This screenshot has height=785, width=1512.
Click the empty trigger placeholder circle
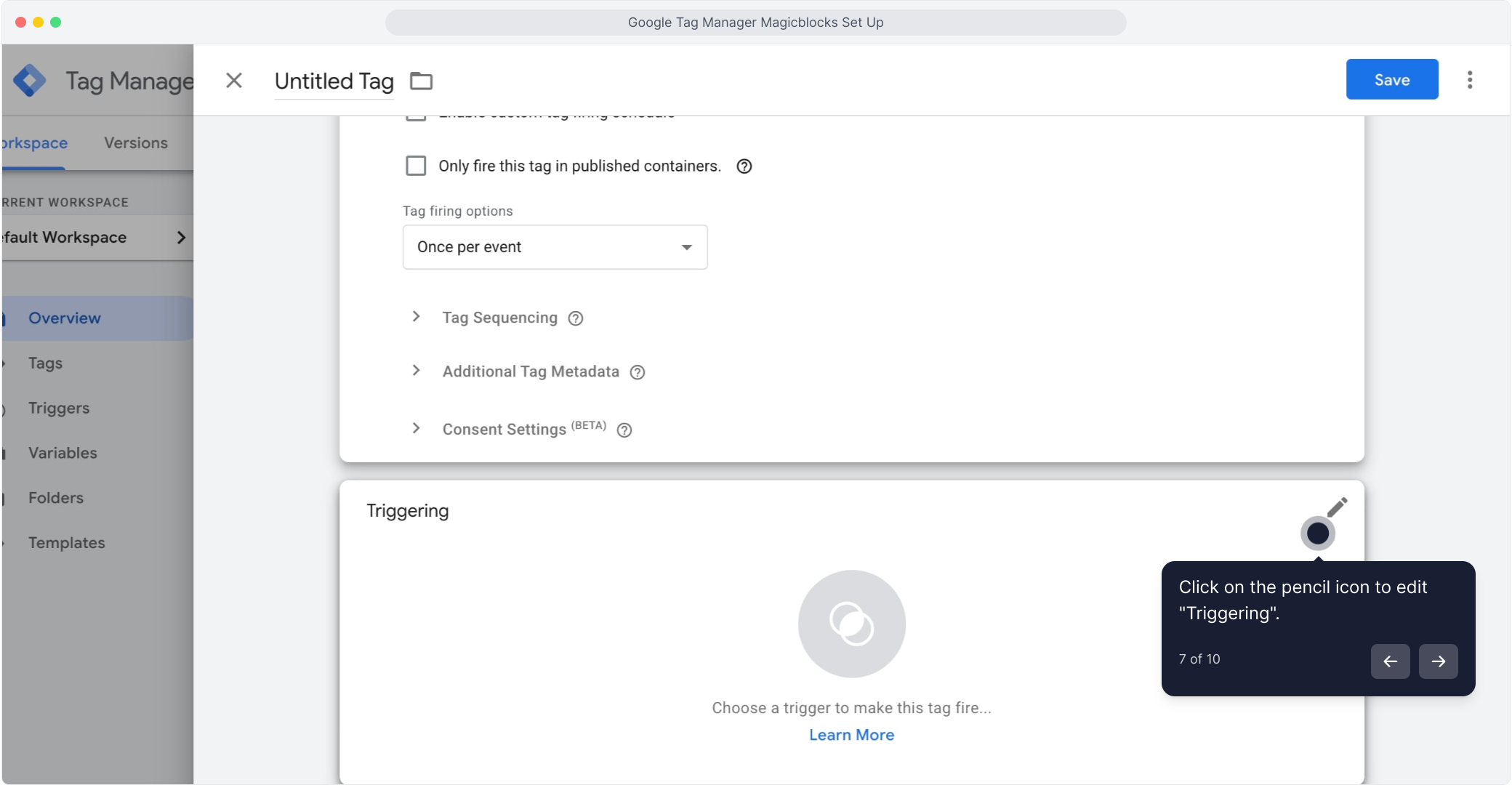coord(851,623)
